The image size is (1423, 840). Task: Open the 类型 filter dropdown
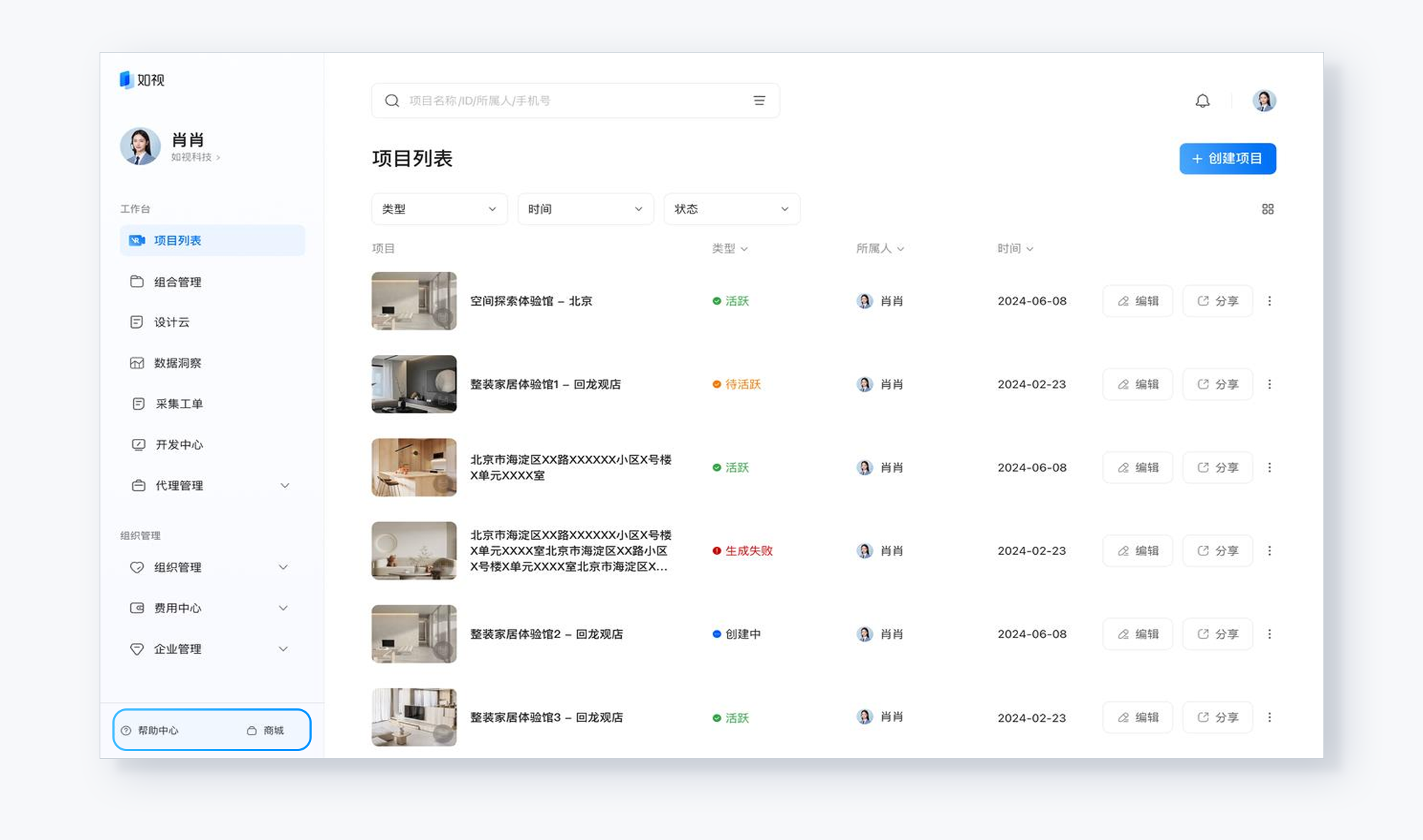pyautogui.click(x=440, y=209)
